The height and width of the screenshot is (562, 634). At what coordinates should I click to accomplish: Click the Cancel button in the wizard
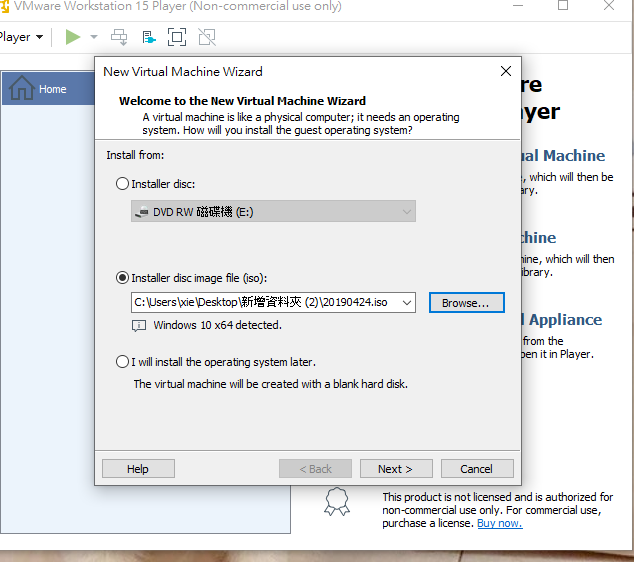coord(477,469)
